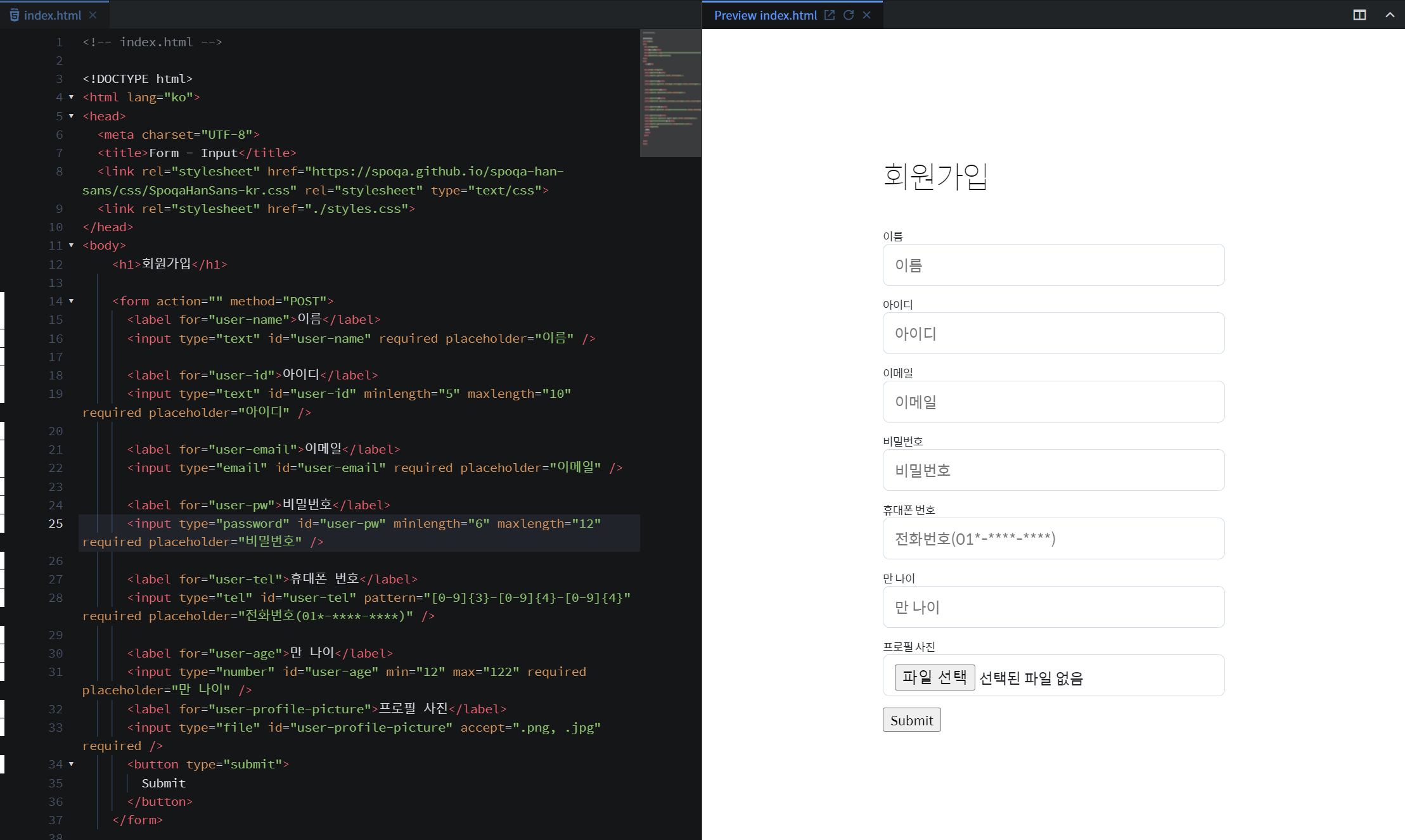This screenshot has width=1405, height=840.
Task: Click the closing form tag line
Action: (138, 820)
